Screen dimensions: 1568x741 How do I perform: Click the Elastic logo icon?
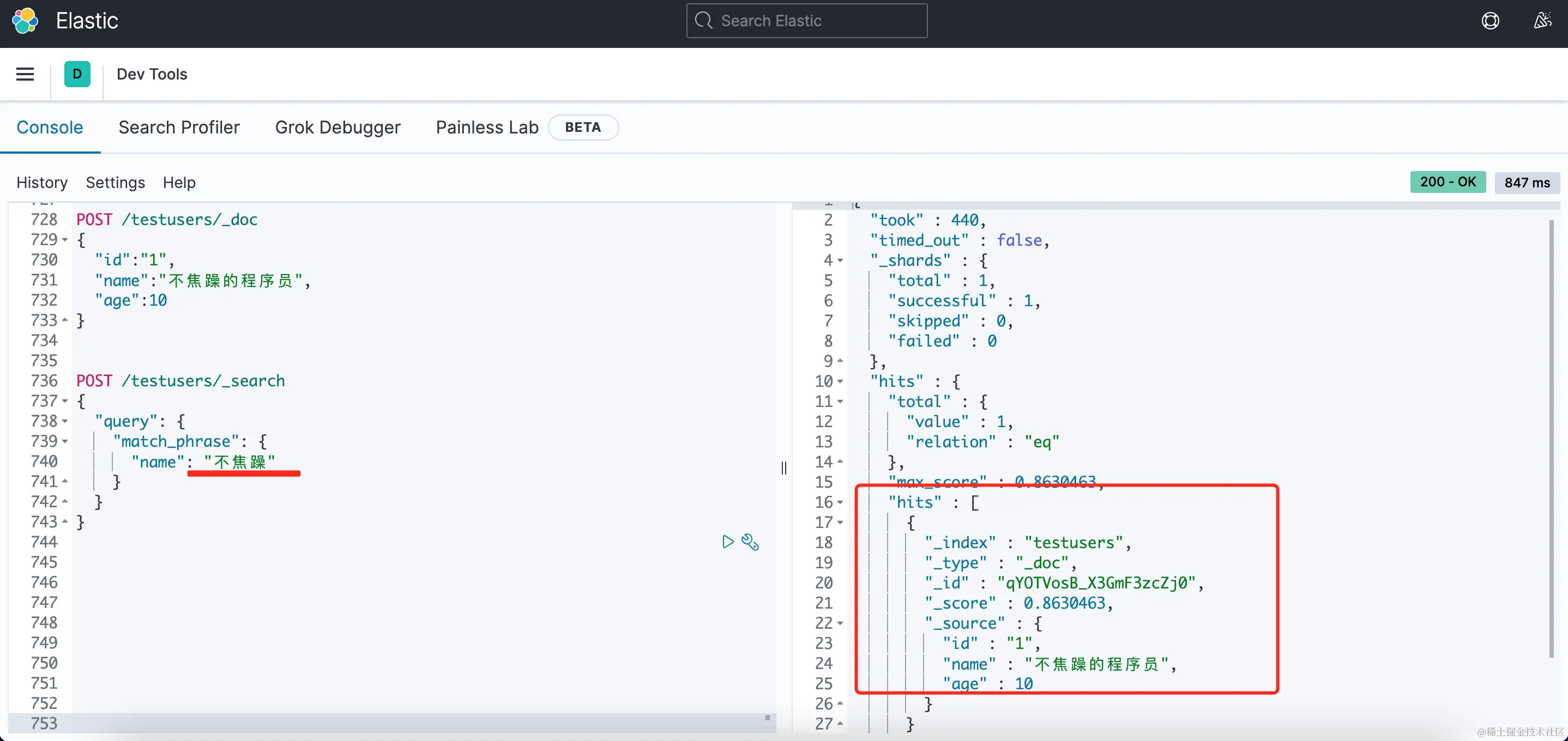click(25, 21)
